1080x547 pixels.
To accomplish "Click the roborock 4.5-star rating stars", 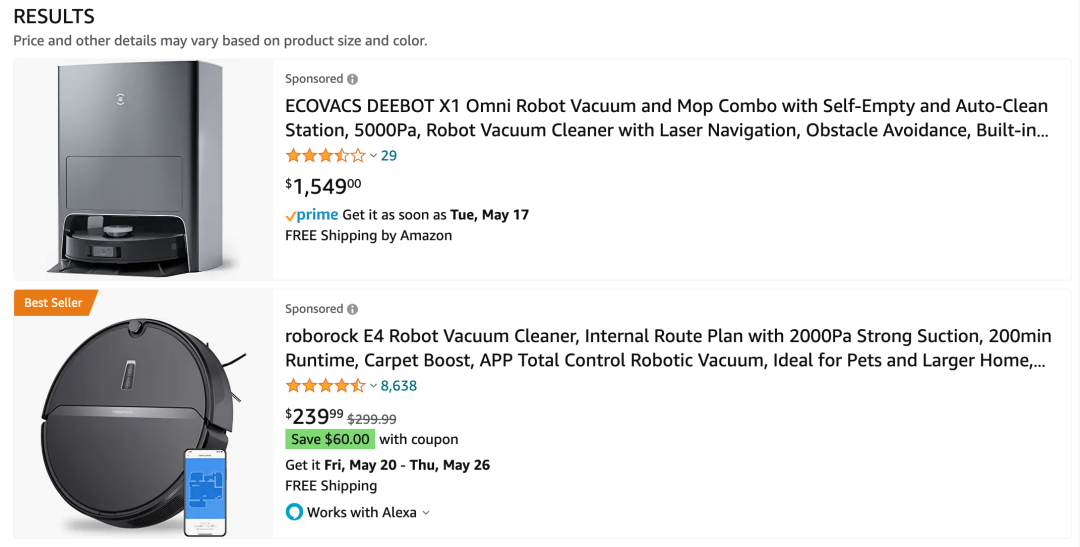I will (325, 385).
